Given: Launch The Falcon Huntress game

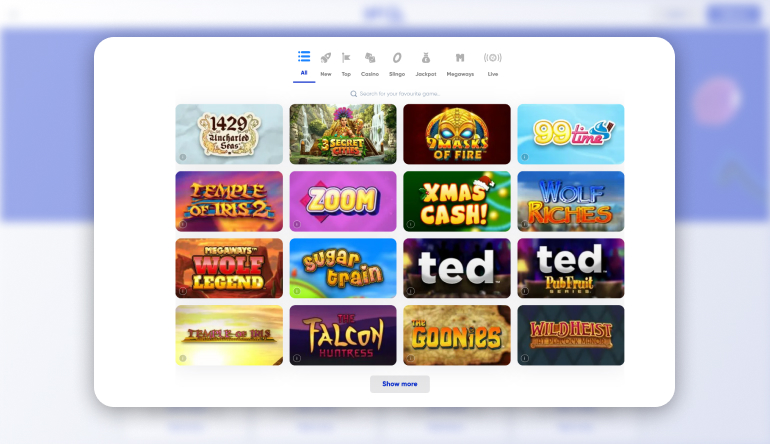Looking at the screenshot, I should (343, 335).
